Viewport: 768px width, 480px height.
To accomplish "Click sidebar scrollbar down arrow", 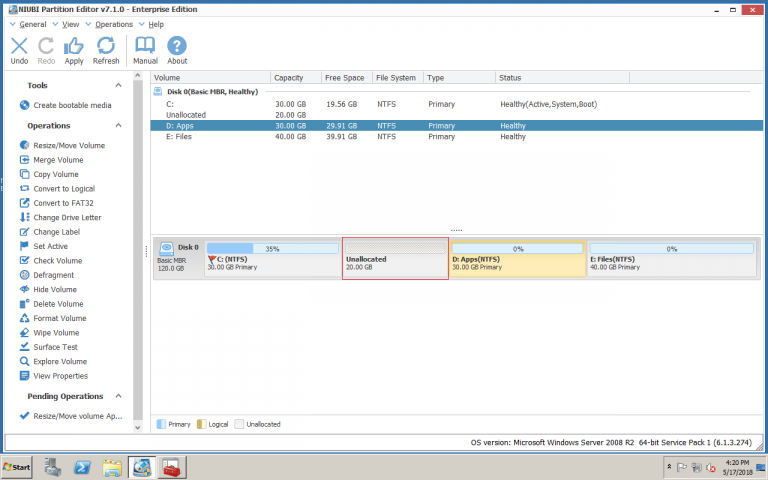I will [138, 428].
